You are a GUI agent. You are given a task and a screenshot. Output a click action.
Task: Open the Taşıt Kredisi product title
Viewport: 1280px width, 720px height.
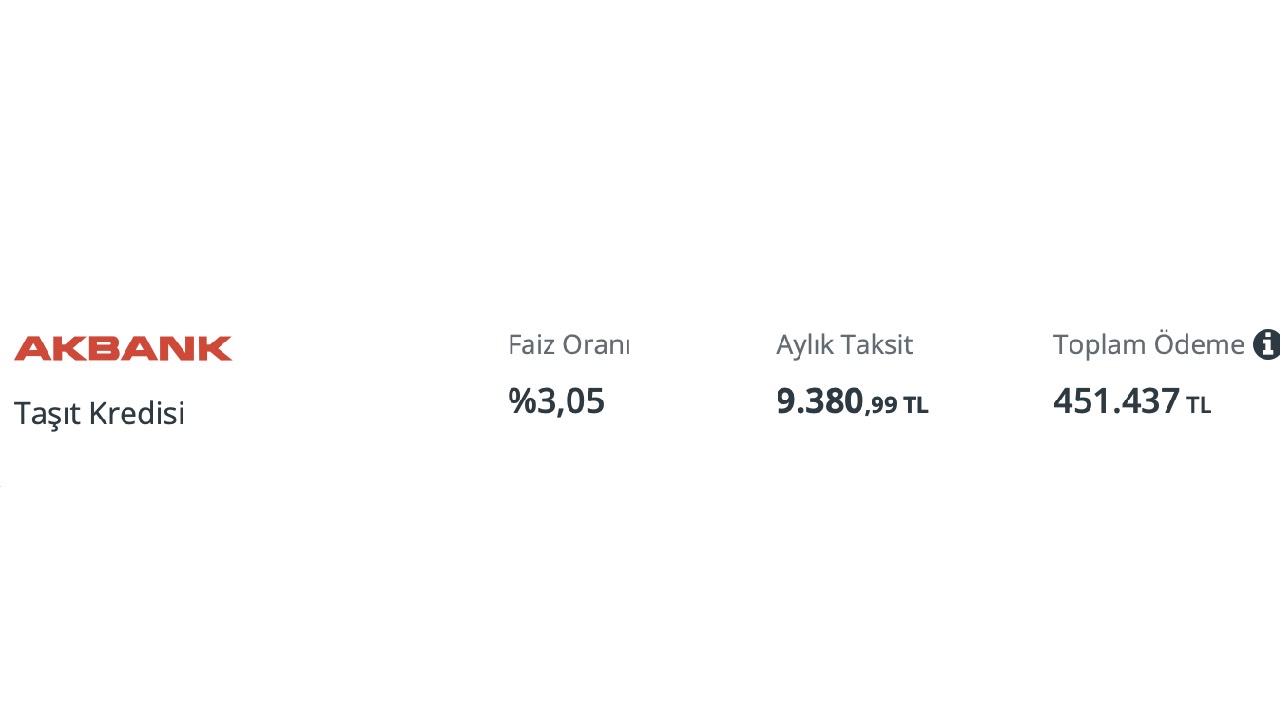pos(99,413)
